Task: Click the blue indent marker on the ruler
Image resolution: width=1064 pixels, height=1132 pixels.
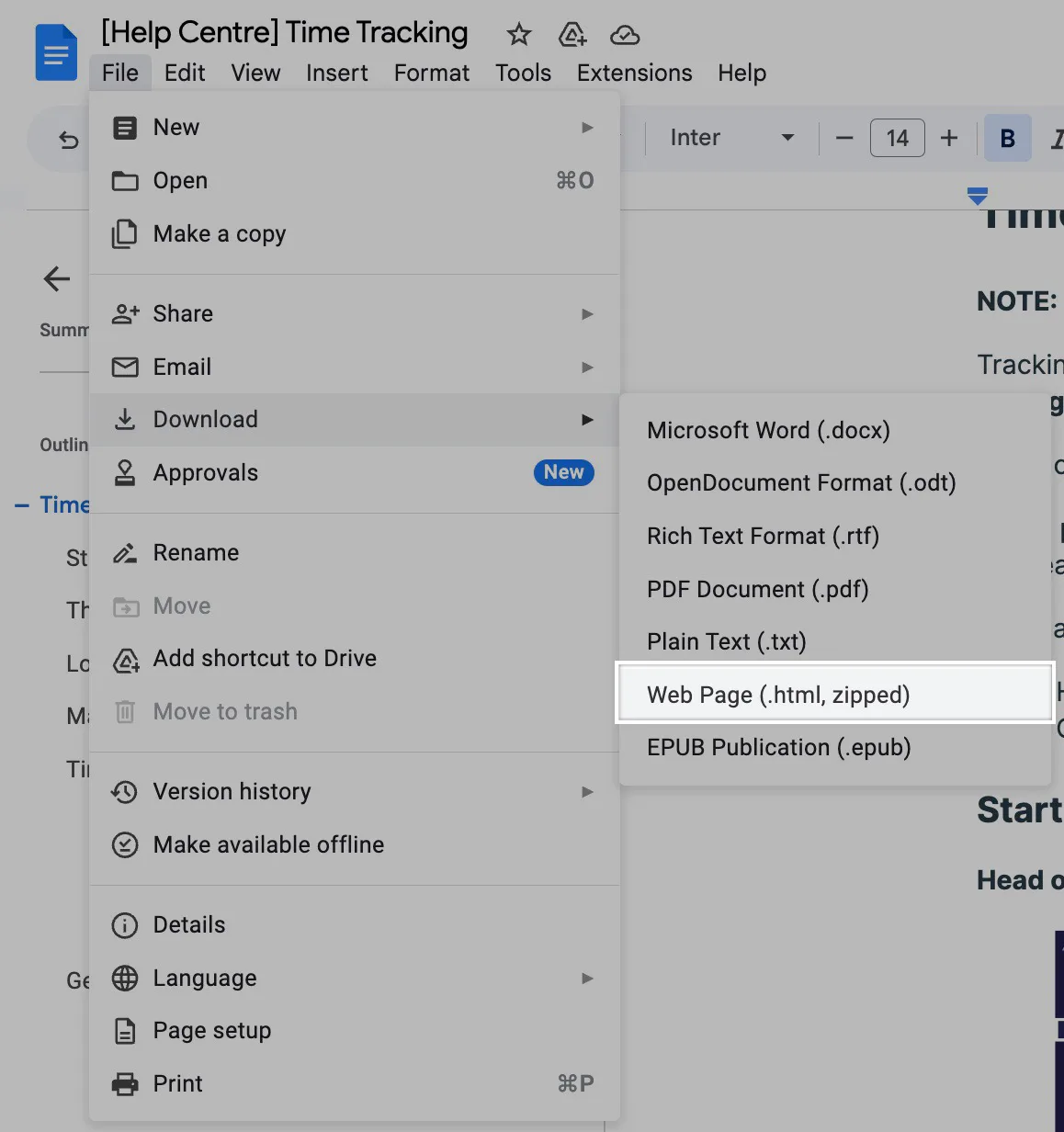Action: (977, 195)
